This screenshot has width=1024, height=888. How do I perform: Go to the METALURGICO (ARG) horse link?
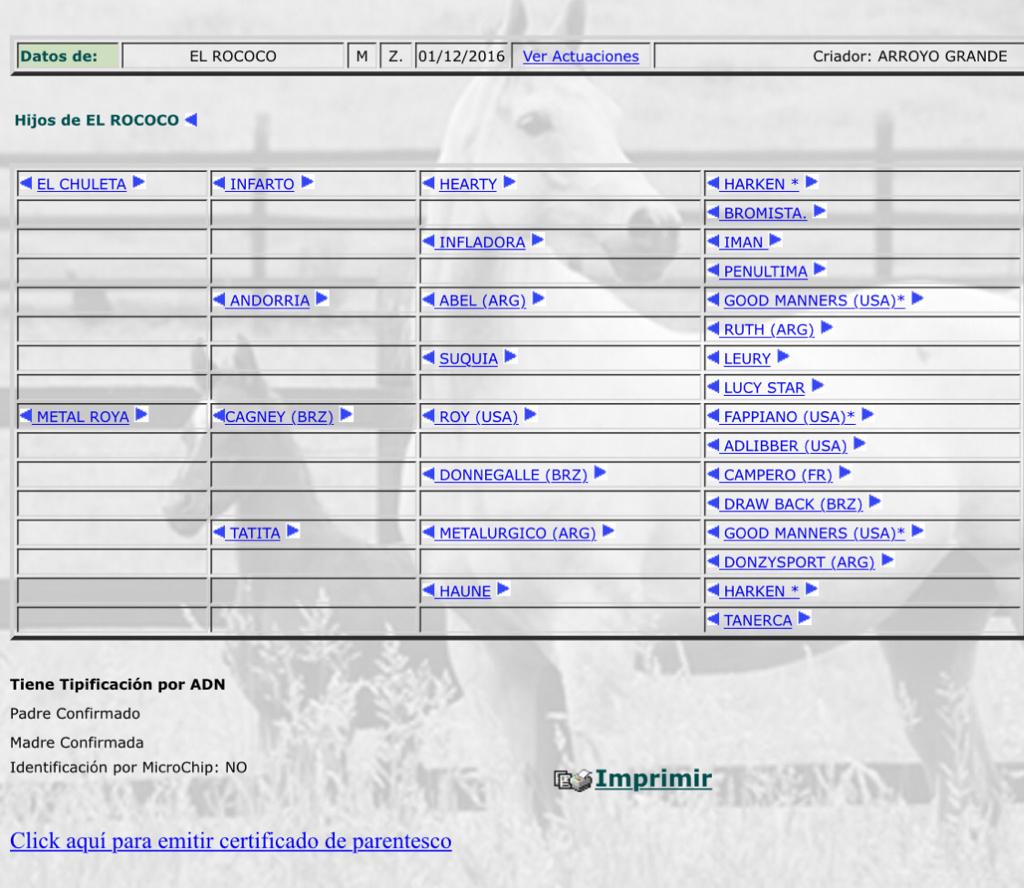point(517,533)
